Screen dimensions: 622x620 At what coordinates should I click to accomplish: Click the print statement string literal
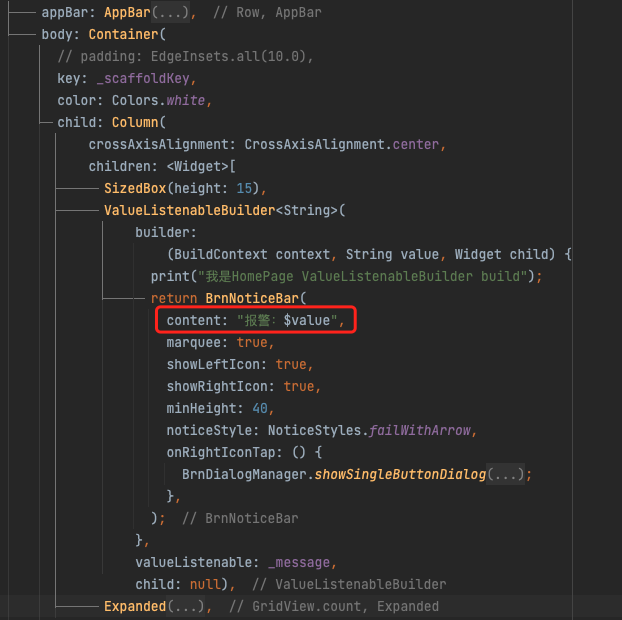363,276
